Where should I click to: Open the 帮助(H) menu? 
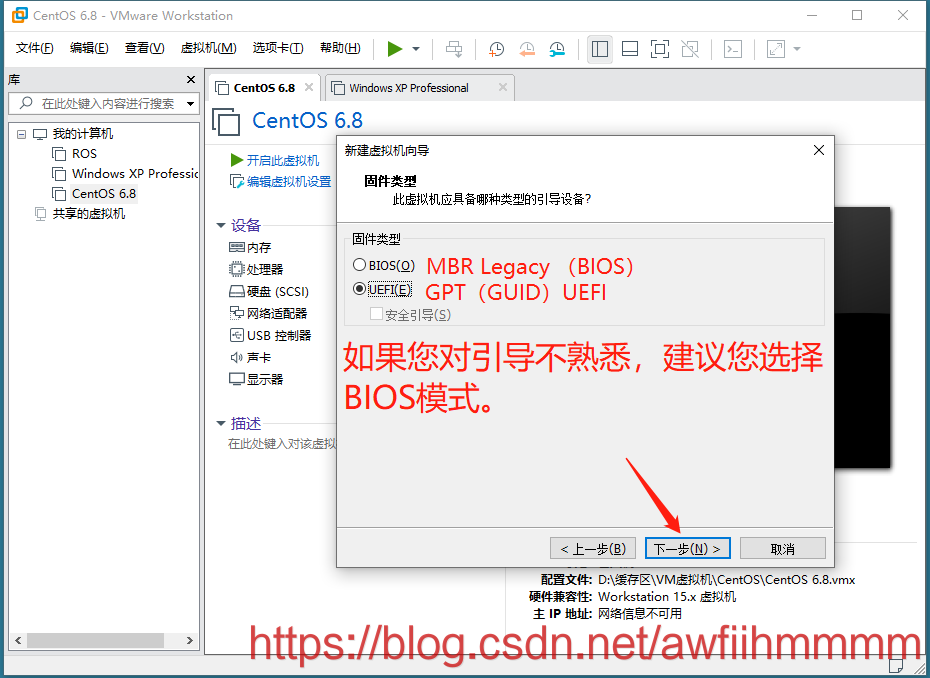tap(340, 48)
